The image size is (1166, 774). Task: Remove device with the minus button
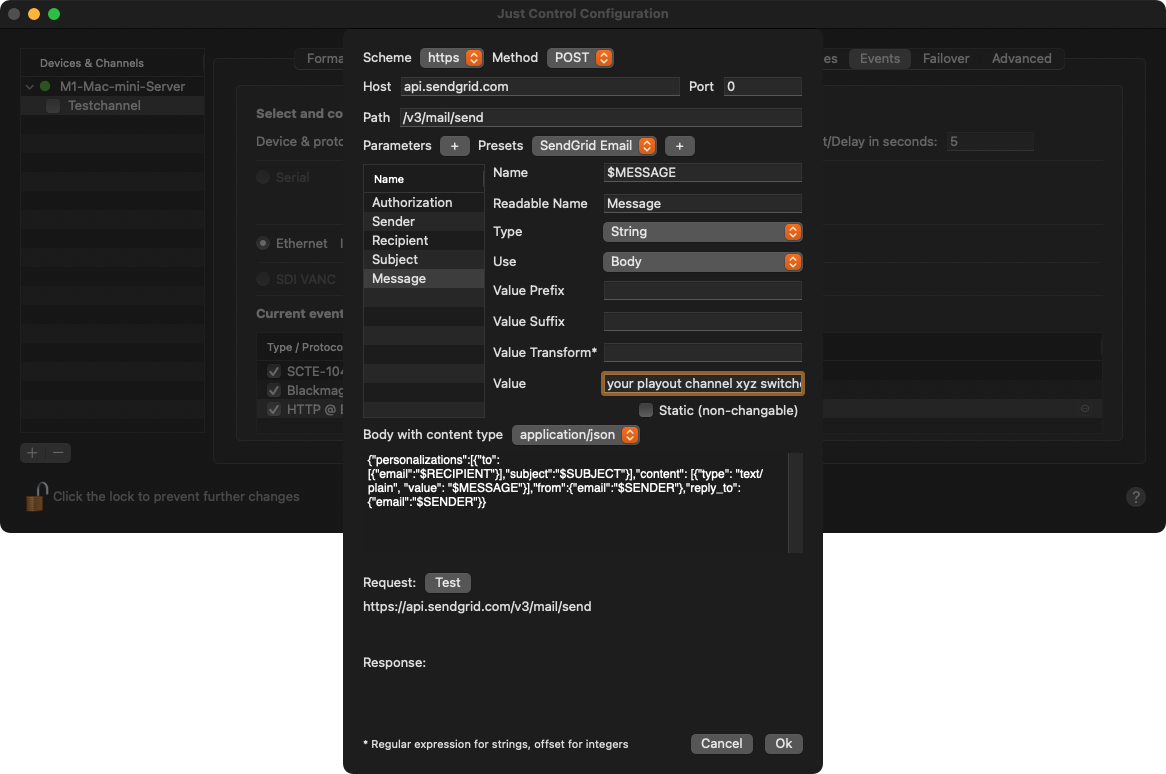(58, 452)
